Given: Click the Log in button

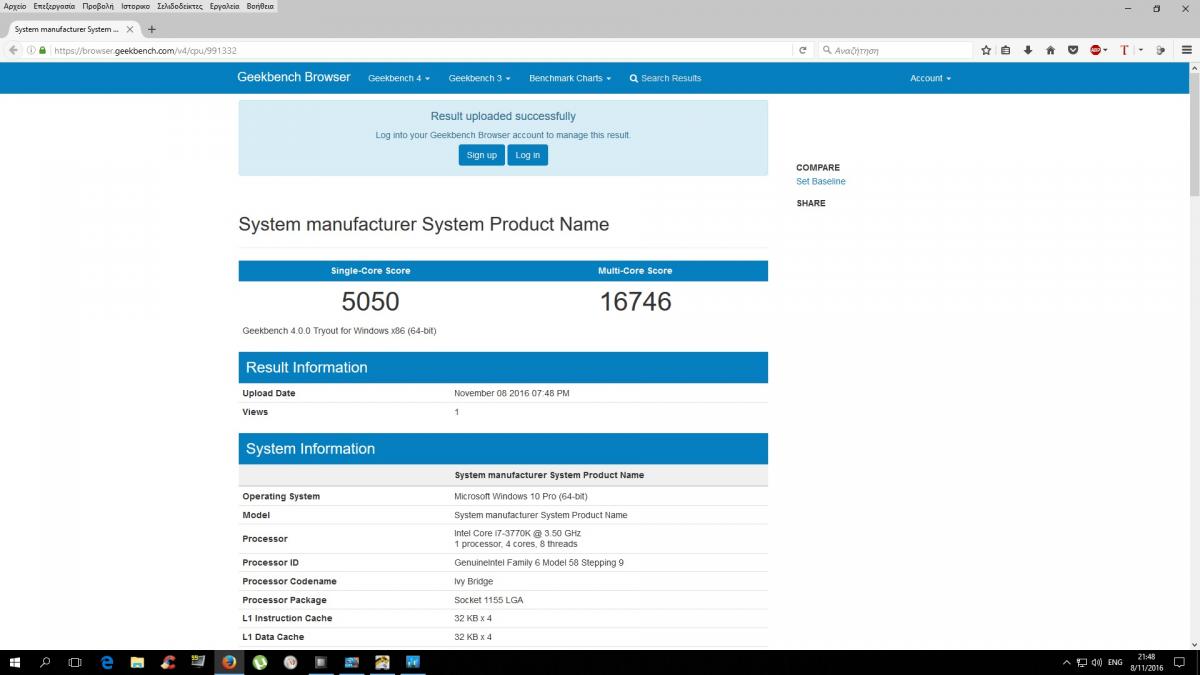Looking at the screenshot, I should 528,155.
